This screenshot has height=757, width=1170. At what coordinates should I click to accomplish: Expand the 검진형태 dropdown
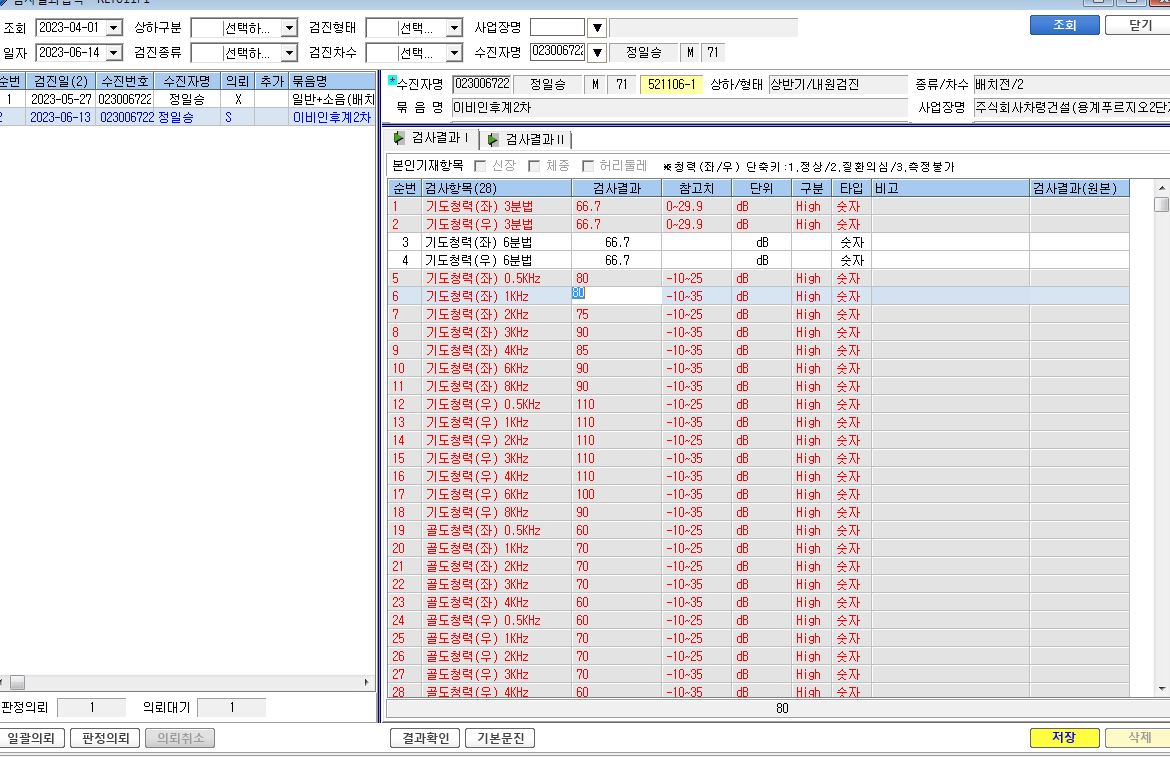[x=454, y=28]
